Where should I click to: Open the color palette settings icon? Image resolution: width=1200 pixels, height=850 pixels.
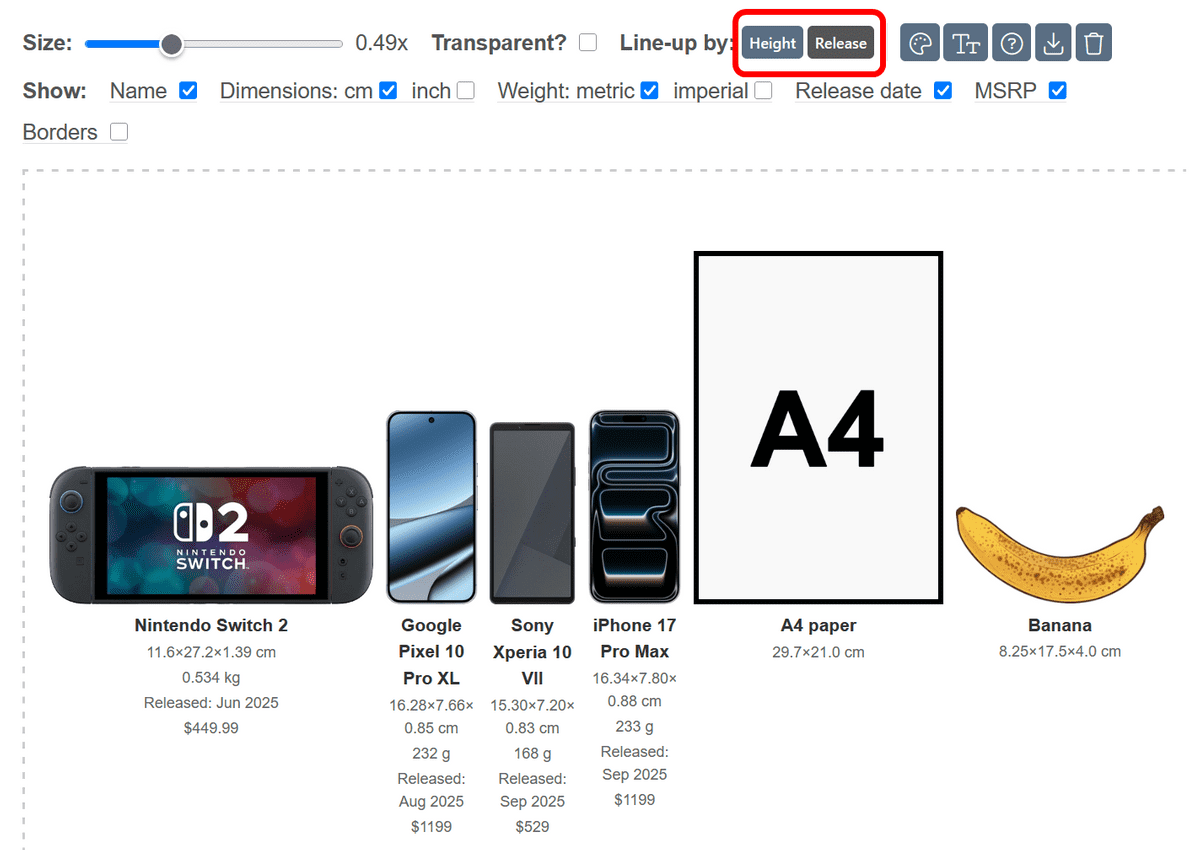click(x=920, y=43)
